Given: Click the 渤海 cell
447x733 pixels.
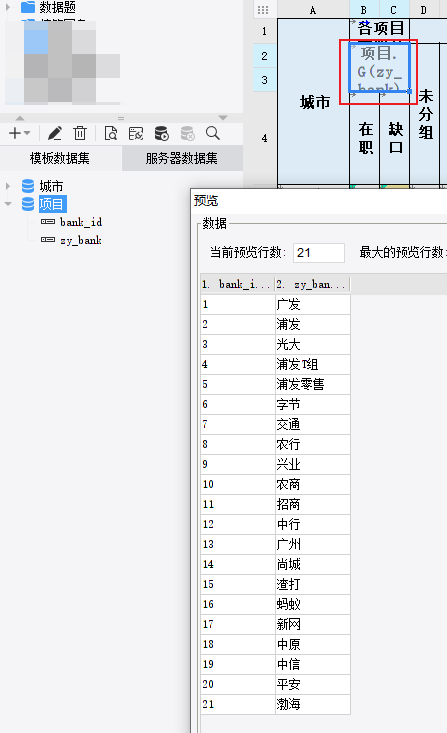Looking at the screenshot, I should (313, 704).
